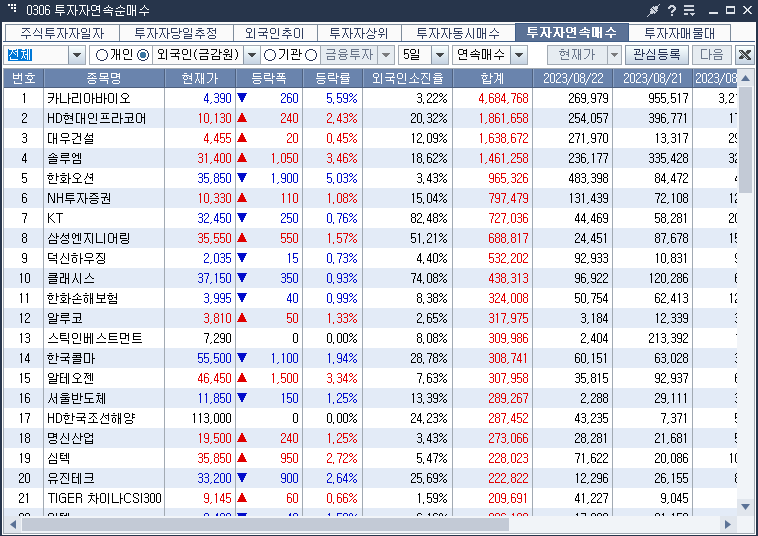Expand the 5일 period dropdown
This screenshot has width=758, height=536.
tap(439, 55)
